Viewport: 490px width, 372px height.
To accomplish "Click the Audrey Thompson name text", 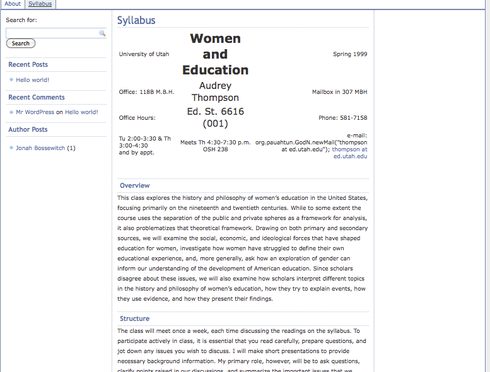I will pos(215,91).
